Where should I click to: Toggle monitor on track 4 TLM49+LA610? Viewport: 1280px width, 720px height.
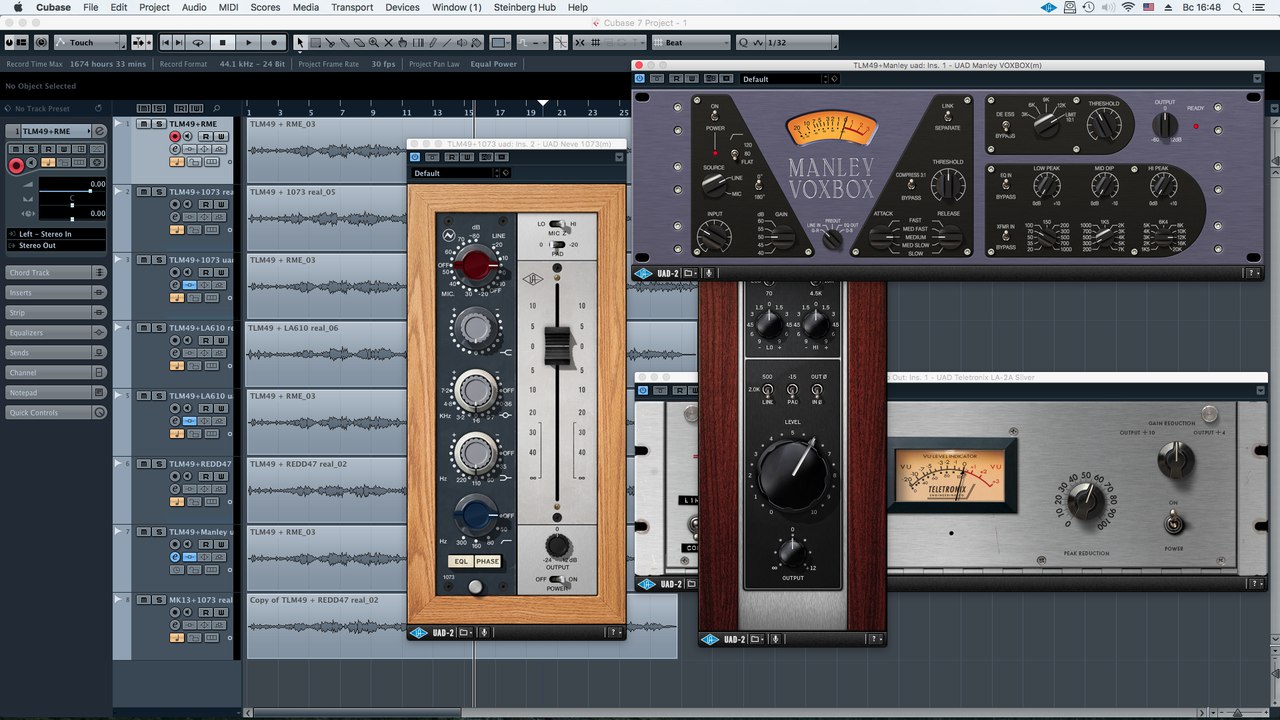188,340
